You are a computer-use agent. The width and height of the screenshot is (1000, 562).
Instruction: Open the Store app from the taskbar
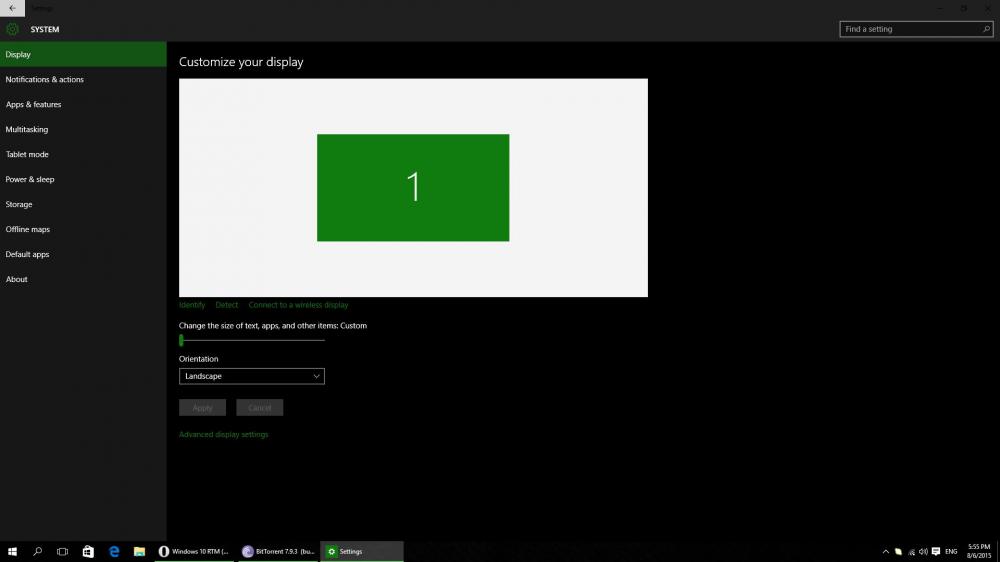pyautogui.click(x=88, y=551)
